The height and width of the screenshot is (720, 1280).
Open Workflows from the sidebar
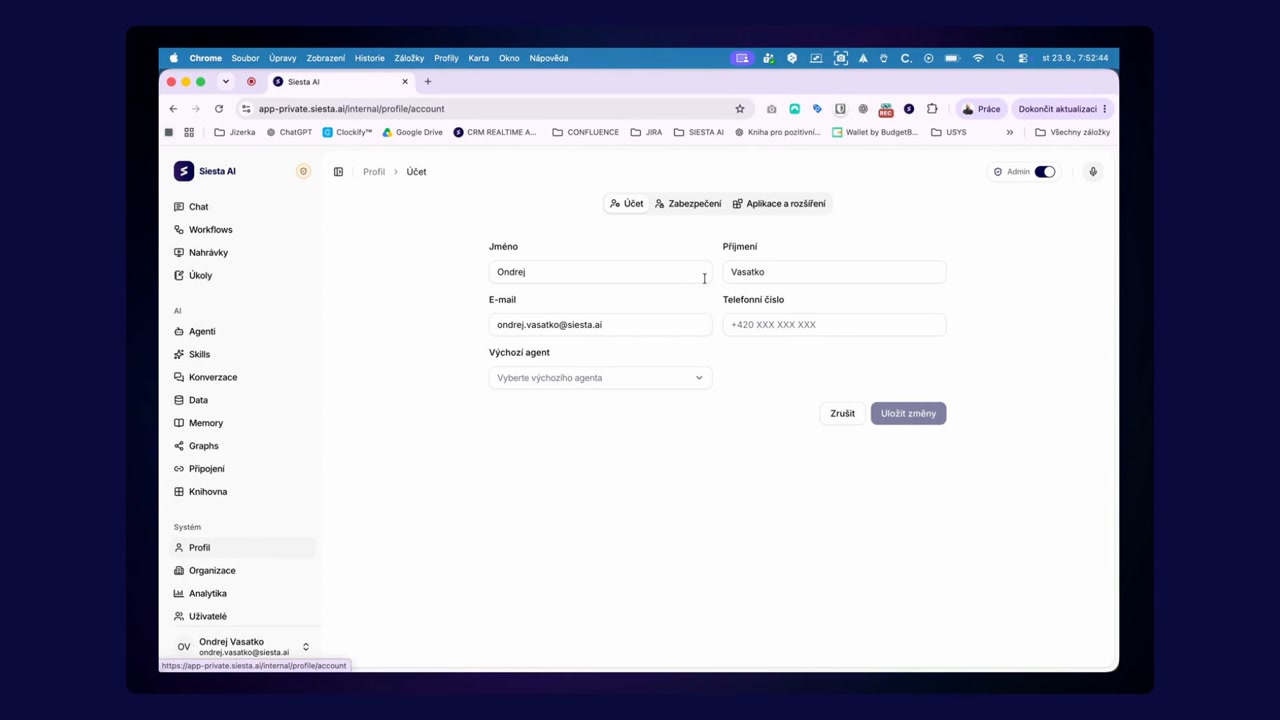click(x=210, y=230)
